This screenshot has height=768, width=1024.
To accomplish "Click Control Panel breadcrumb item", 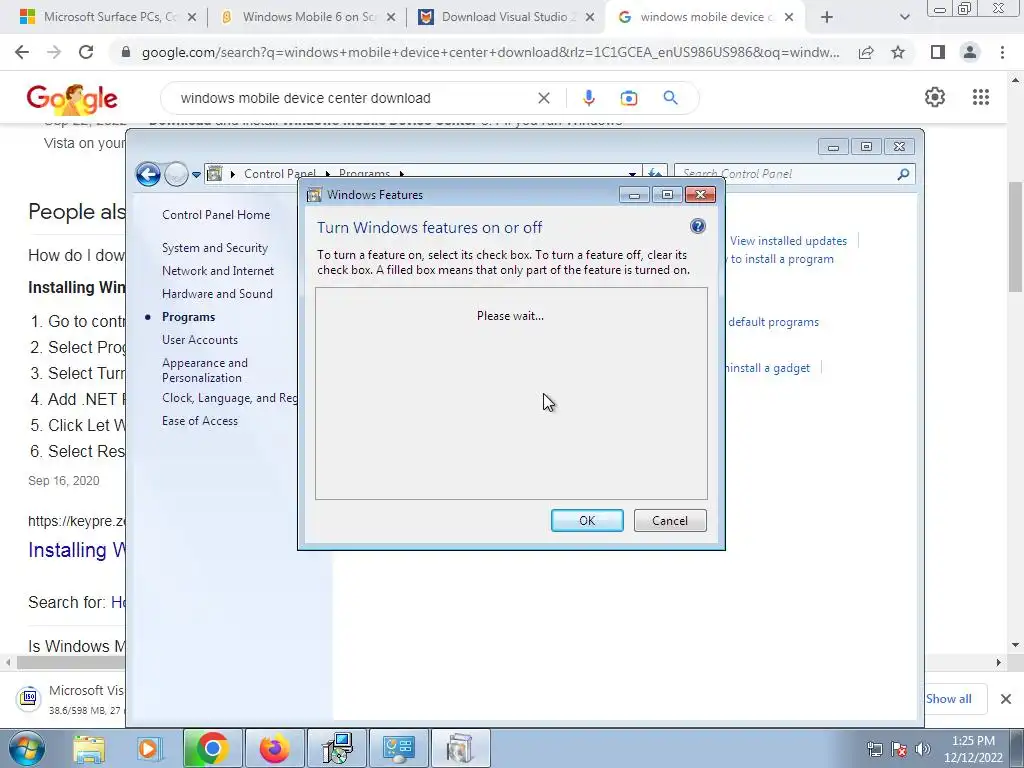I will 279,174.
